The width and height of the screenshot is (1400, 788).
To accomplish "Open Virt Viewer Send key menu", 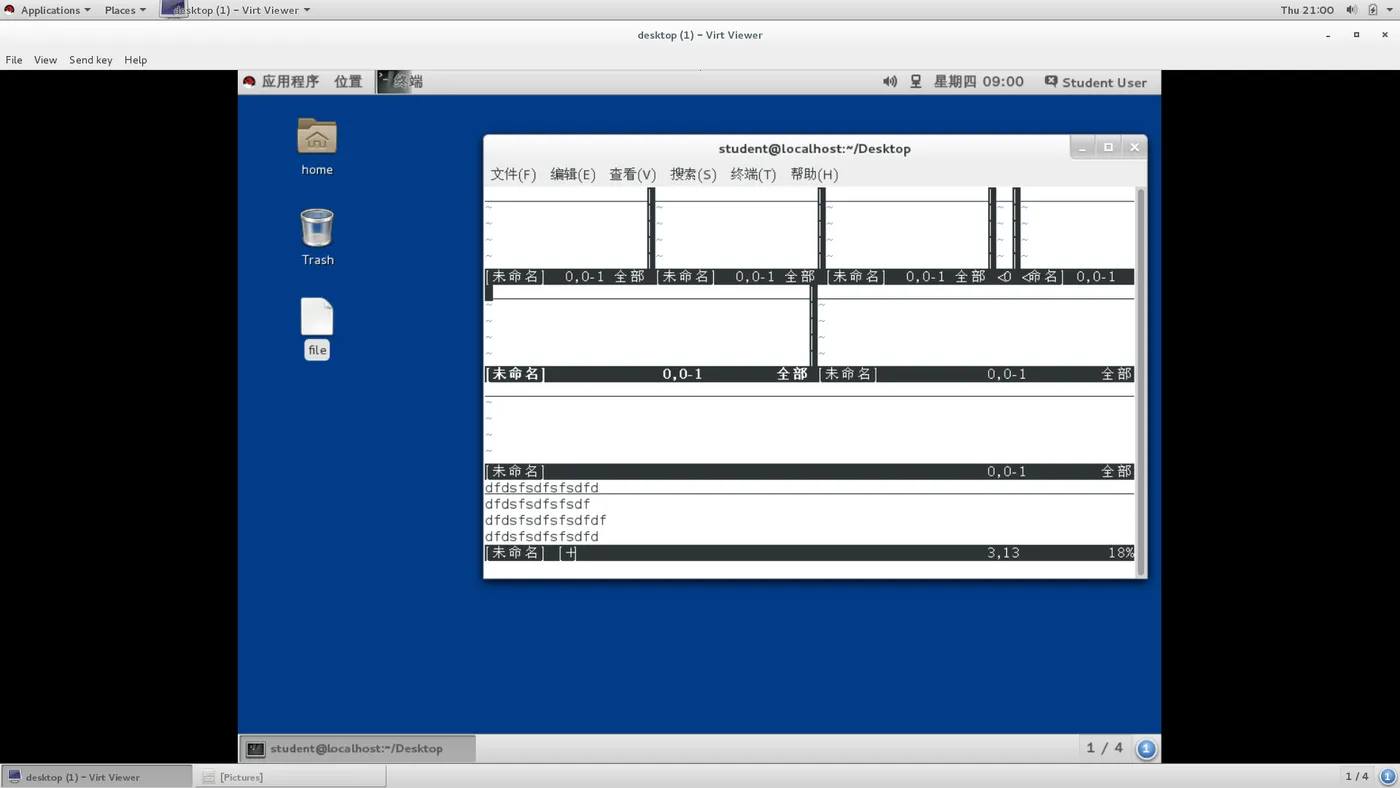I will pyautogui.click(x=91, y=60).
